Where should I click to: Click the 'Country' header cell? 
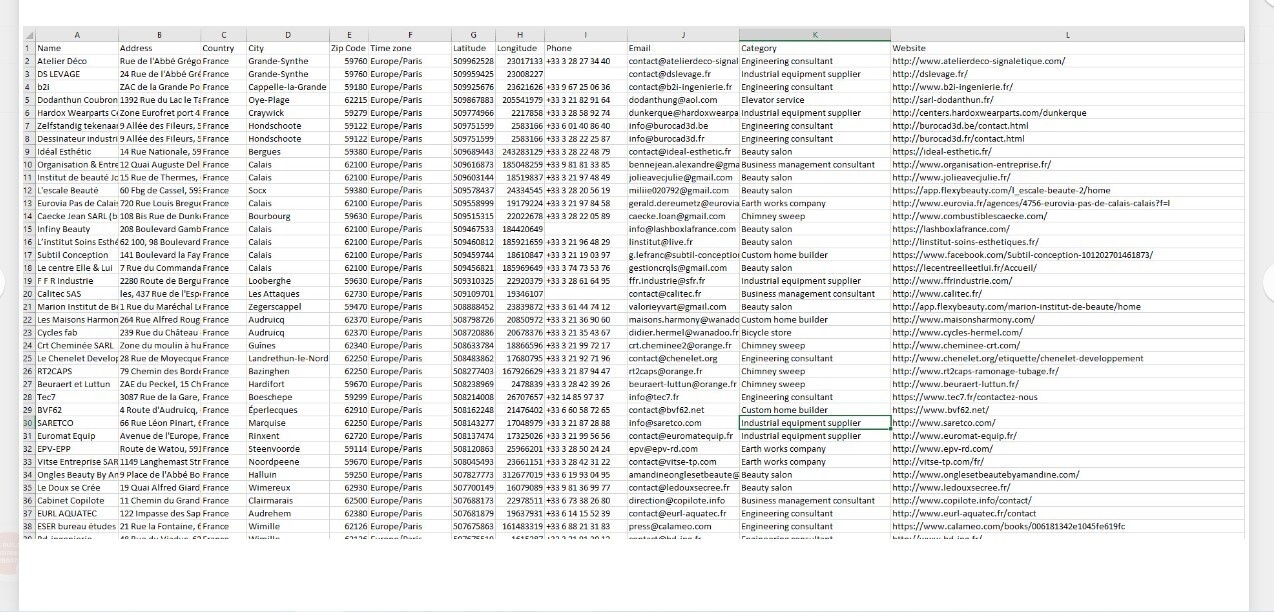[x=223, y=48]
